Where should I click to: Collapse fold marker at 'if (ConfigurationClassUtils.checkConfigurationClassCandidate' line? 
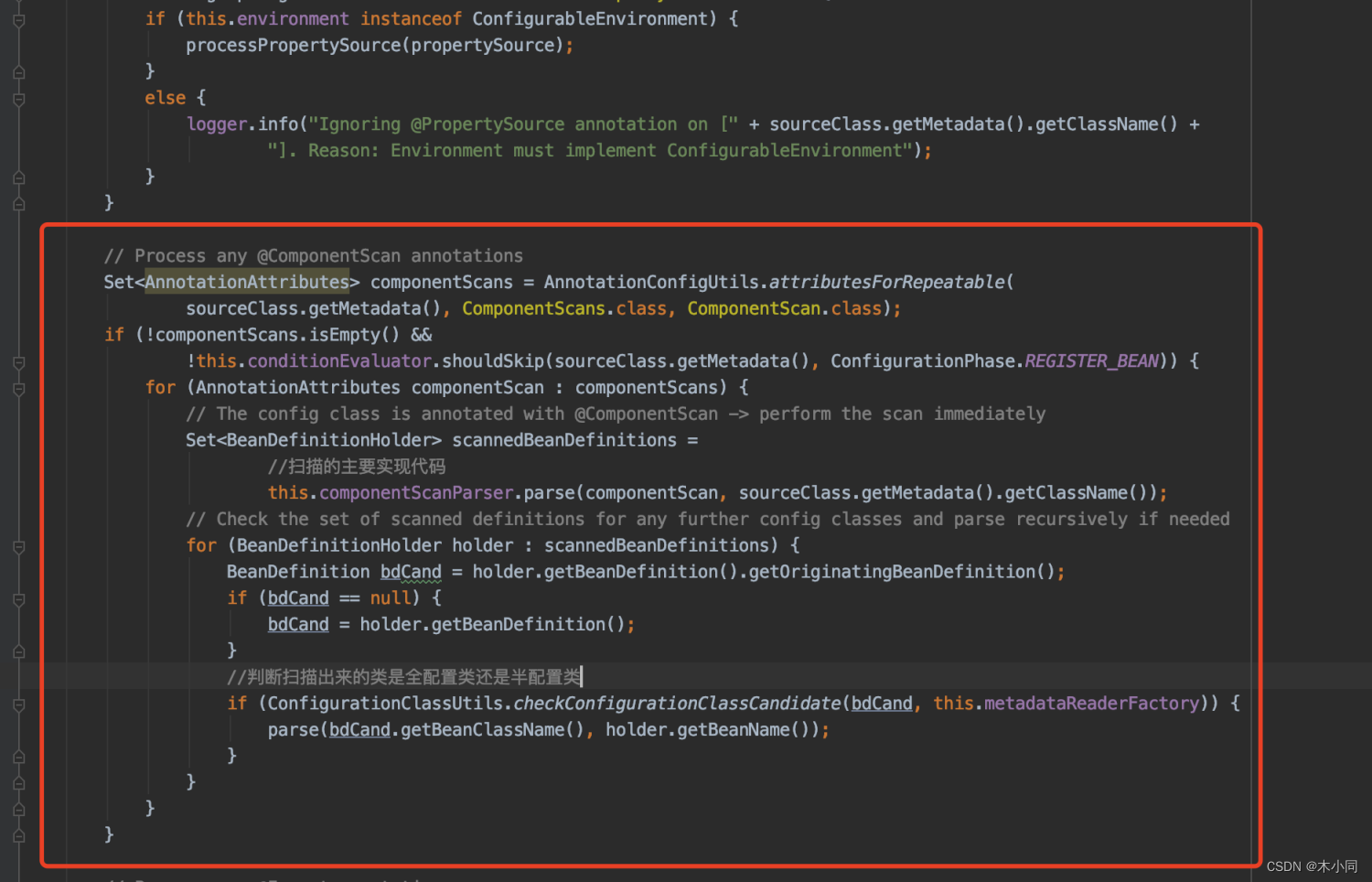(18, 705)
